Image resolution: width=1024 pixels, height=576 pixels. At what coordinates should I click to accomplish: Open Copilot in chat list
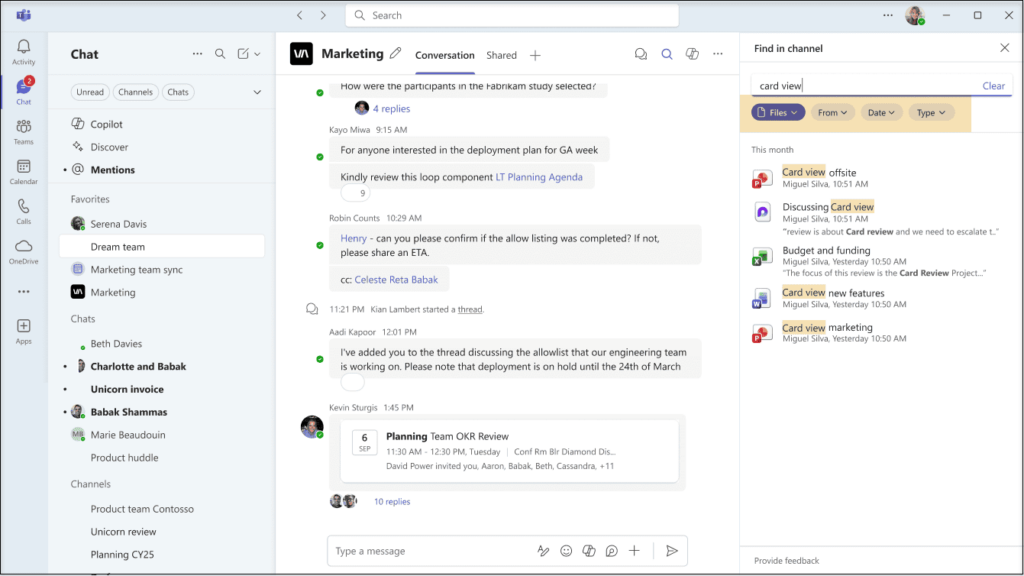[106, 124]
